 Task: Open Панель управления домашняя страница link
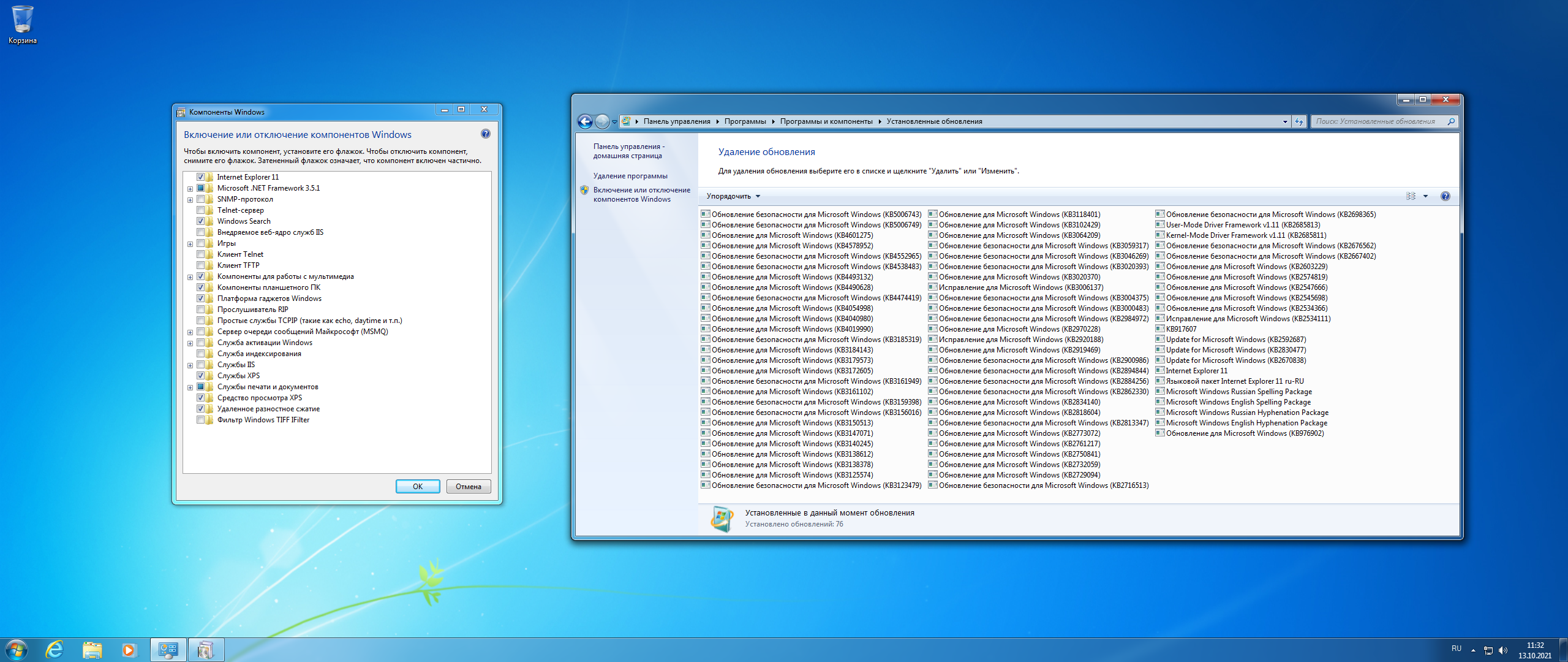[628, 151]
